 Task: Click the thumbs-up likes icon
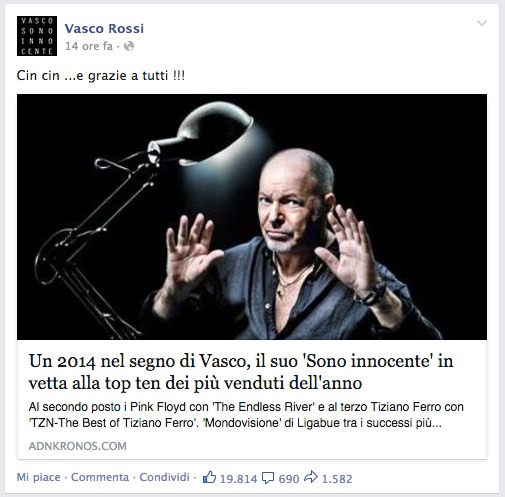point(209,477)
